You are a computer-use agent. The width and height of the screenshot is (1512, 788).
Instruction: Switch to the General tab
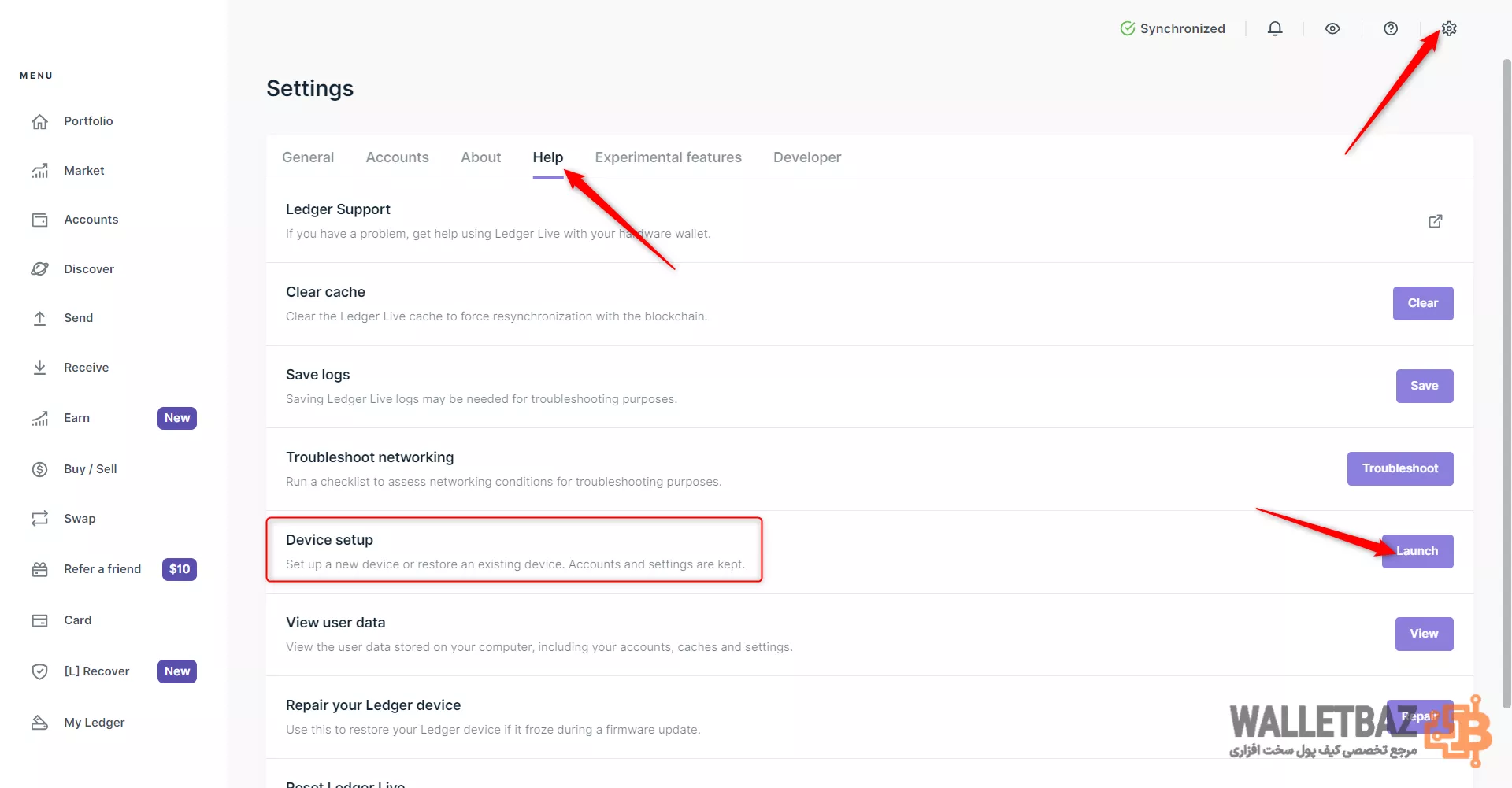[x=308, y=157]
